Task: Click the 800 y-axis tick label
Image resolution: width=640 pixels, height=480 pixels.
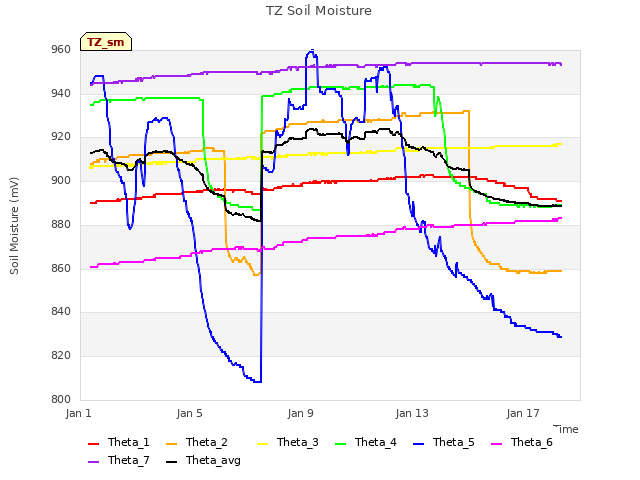Action: point(61,399)
